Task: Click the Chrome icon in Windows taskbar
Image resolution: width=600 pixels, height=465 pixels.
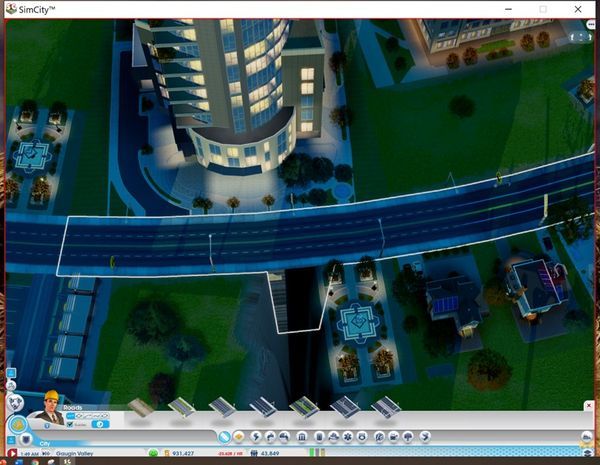Action: click(x=35, y=462)
